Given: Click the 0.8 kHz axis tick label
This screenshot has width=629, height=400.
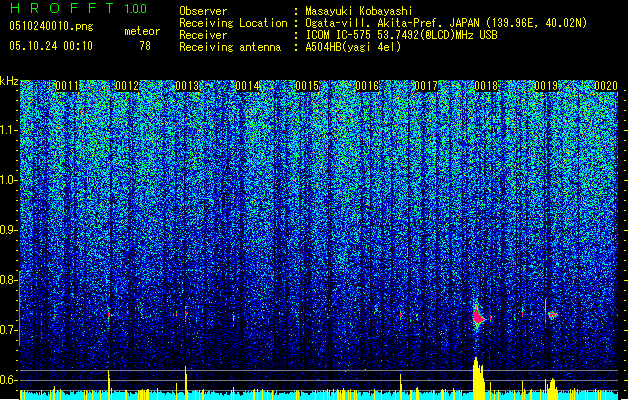Looking at the screenshot, I should pyautogui.click(x=8, y=280).
